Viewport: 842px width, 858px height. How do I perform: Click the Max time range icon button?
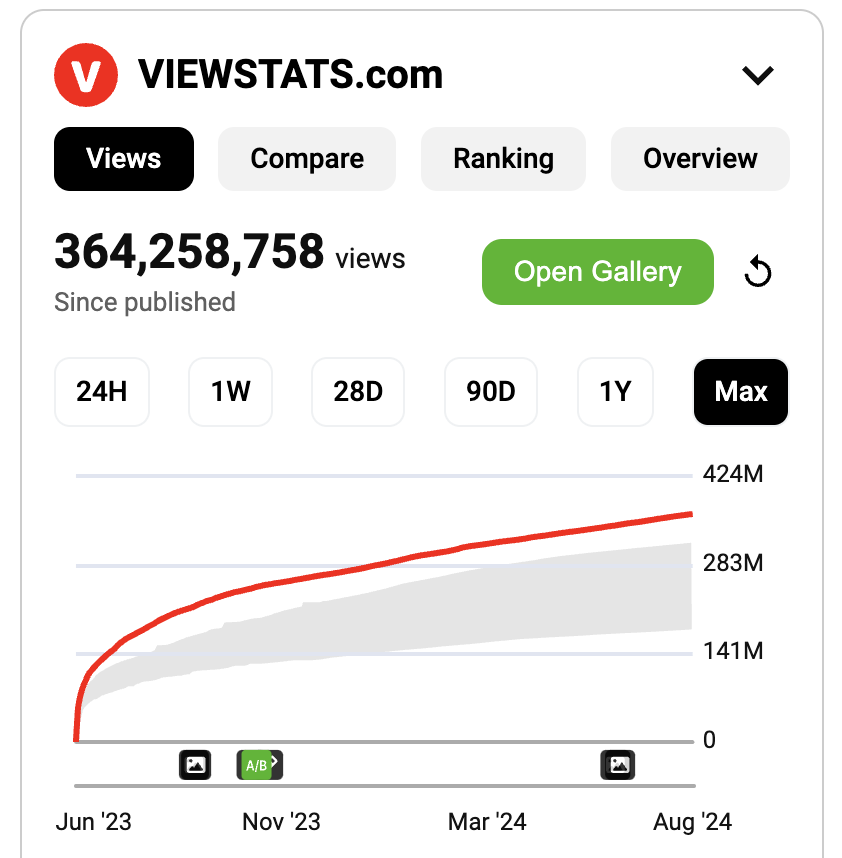[x=740, y=392]
